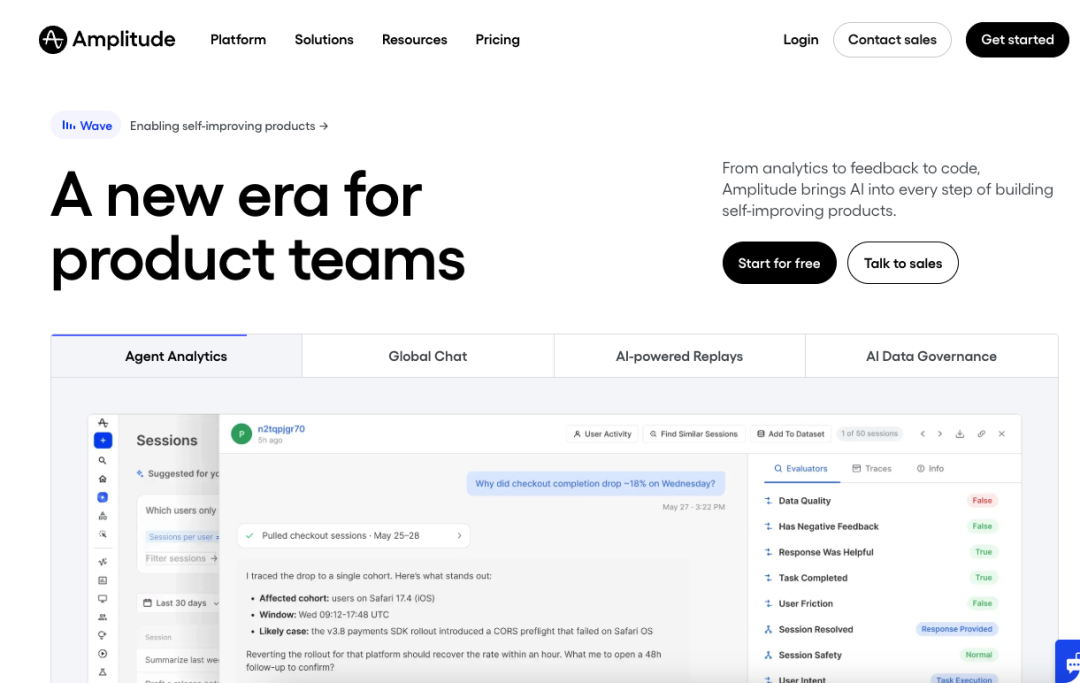Click the Find Similar Sessions button
The height and width of the screenshot is (683, 1080).
694,434
